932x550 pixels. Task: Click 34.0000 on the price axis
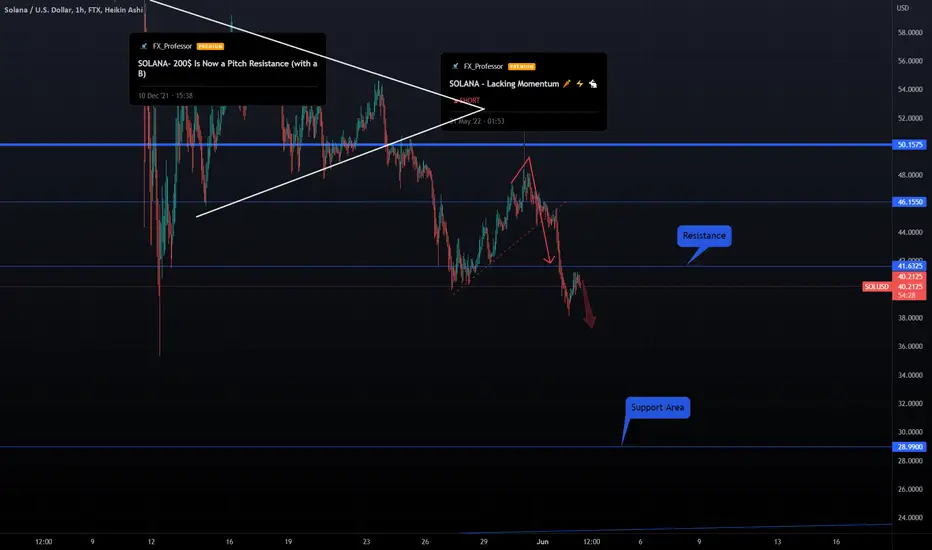[910, 375]
